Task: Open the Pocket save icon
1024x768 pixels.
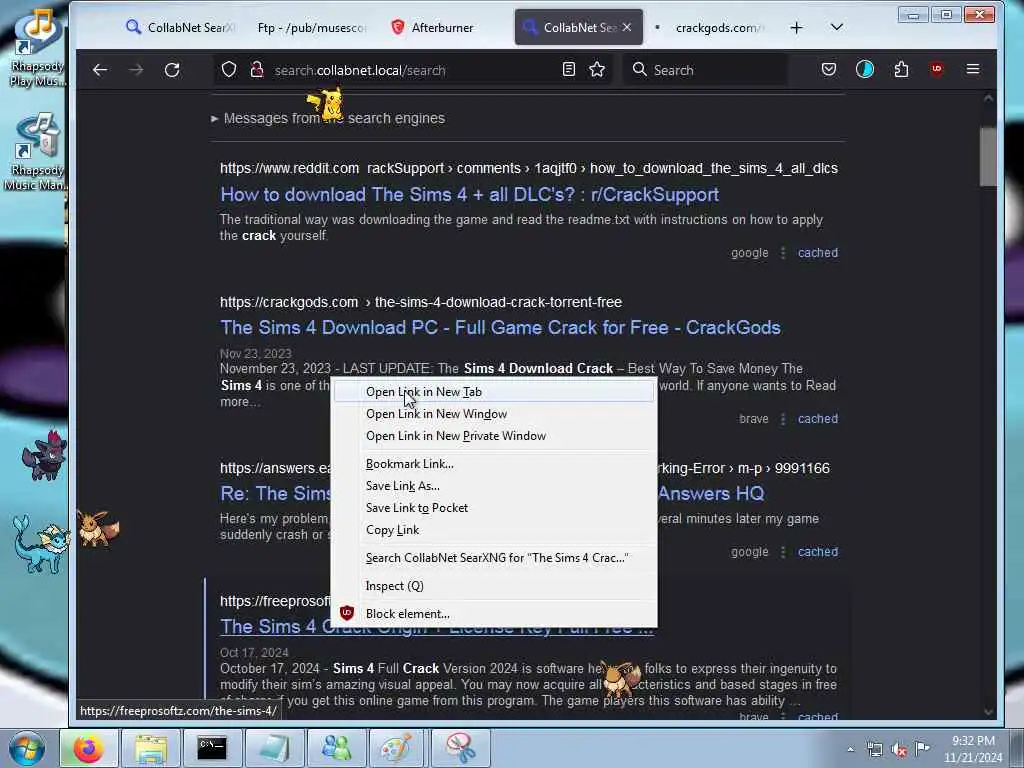Action: (829, 69)
